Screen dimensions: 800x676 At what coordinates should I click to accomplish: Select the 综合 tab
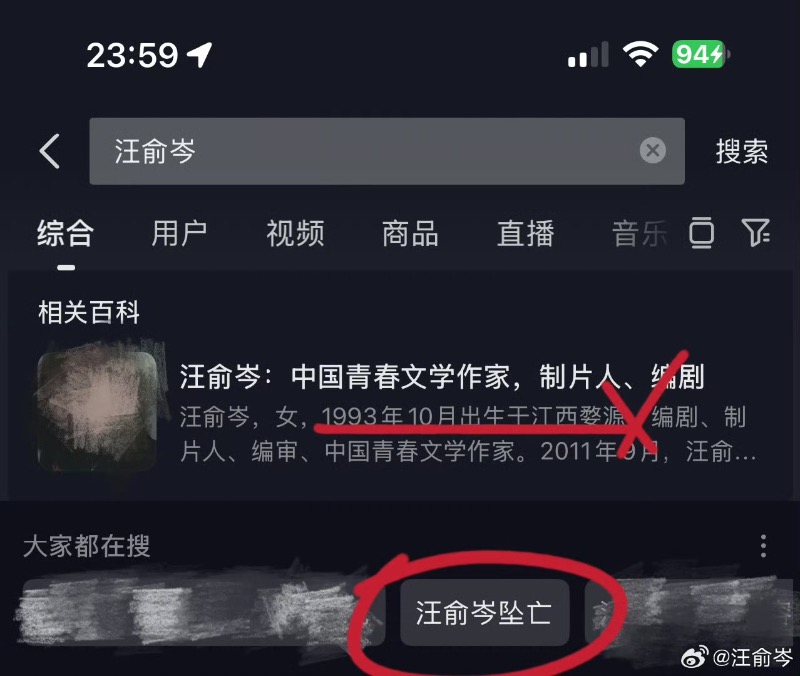coord(65,234)
